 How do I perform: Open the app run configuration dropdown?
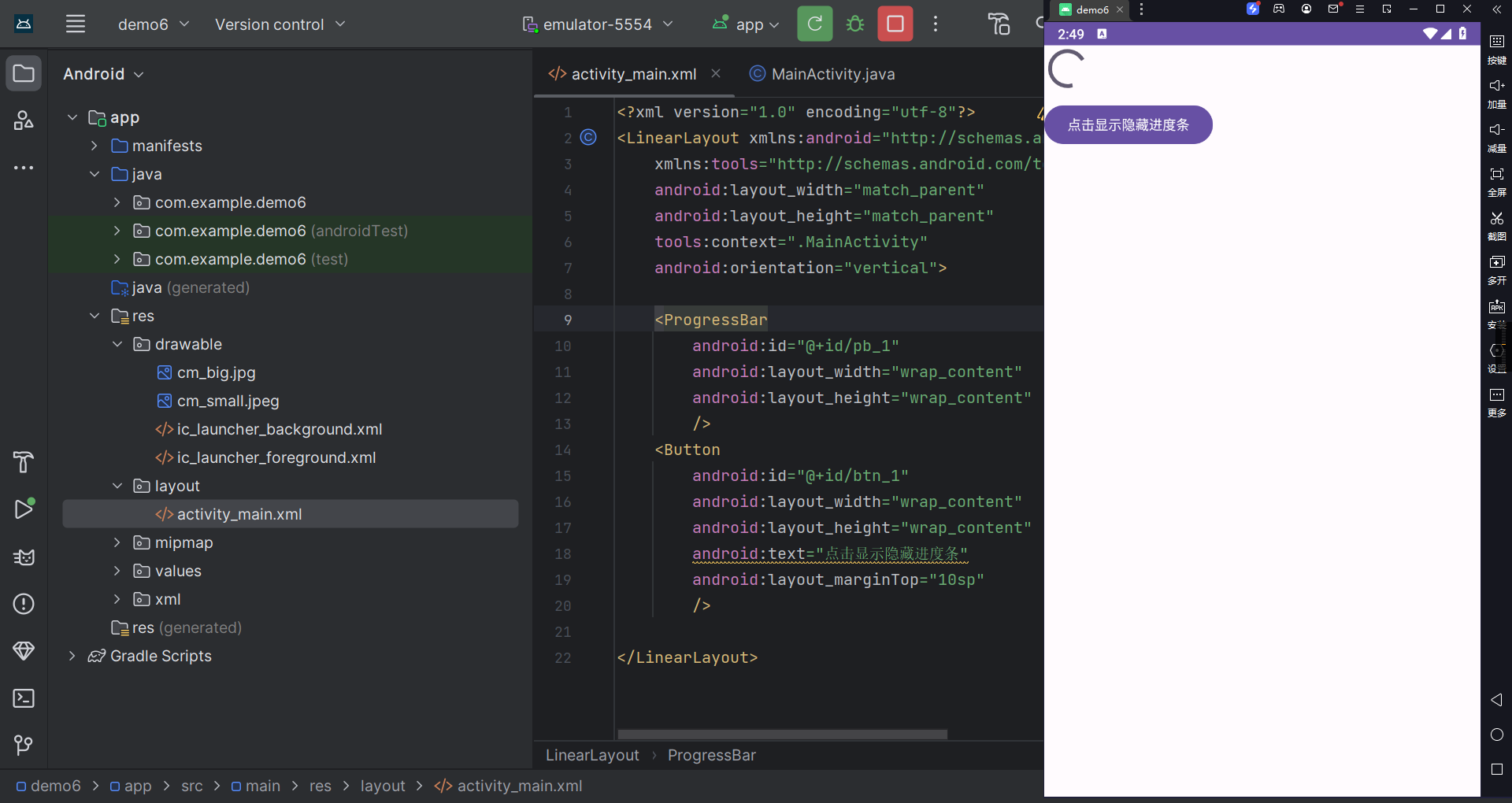tap(746, 24)
